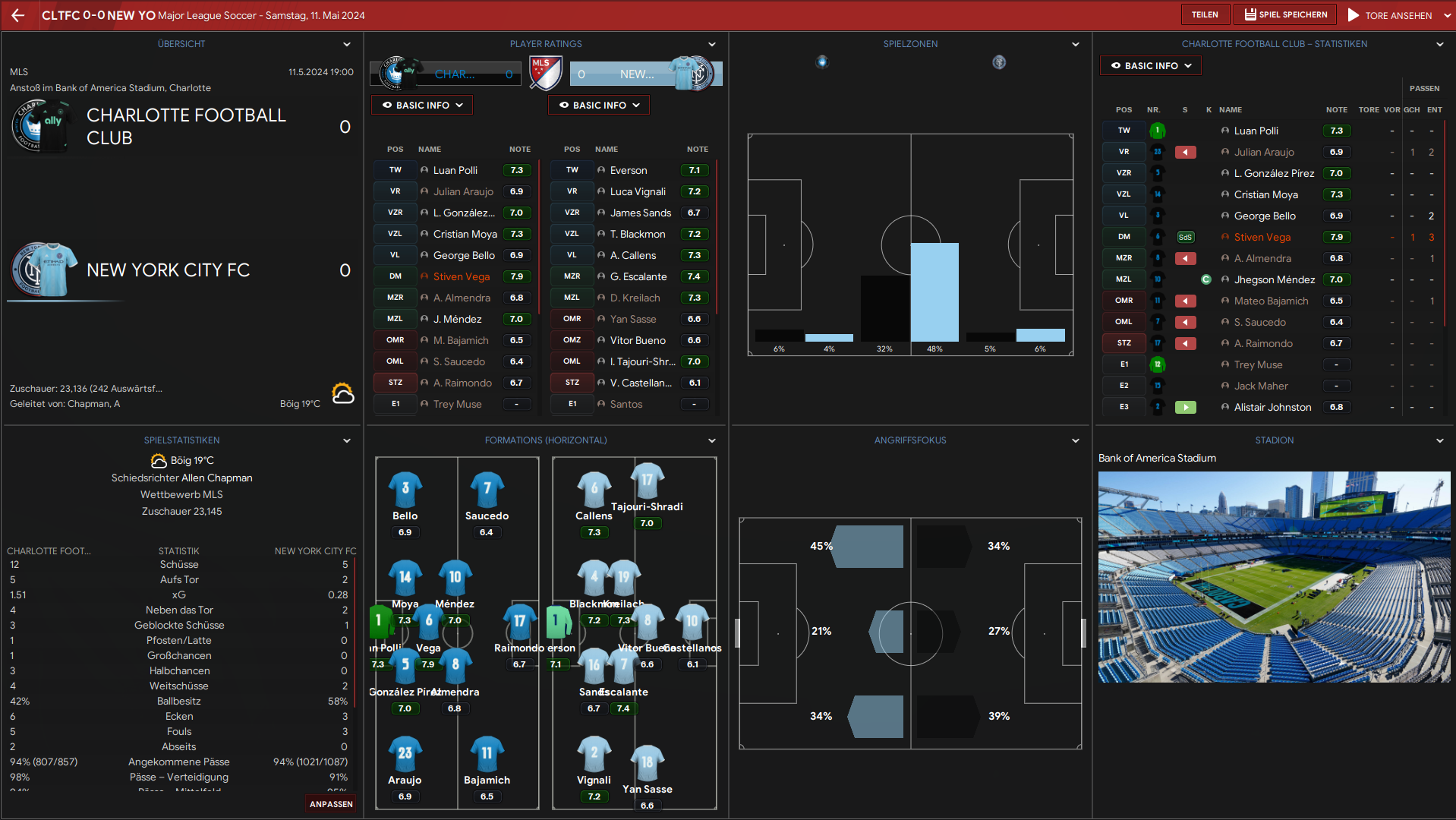The height and width of the screenshot is (820, 1456).
Task: Click Yan Sasse's number 18 shirt in formation
Action: 647,762
